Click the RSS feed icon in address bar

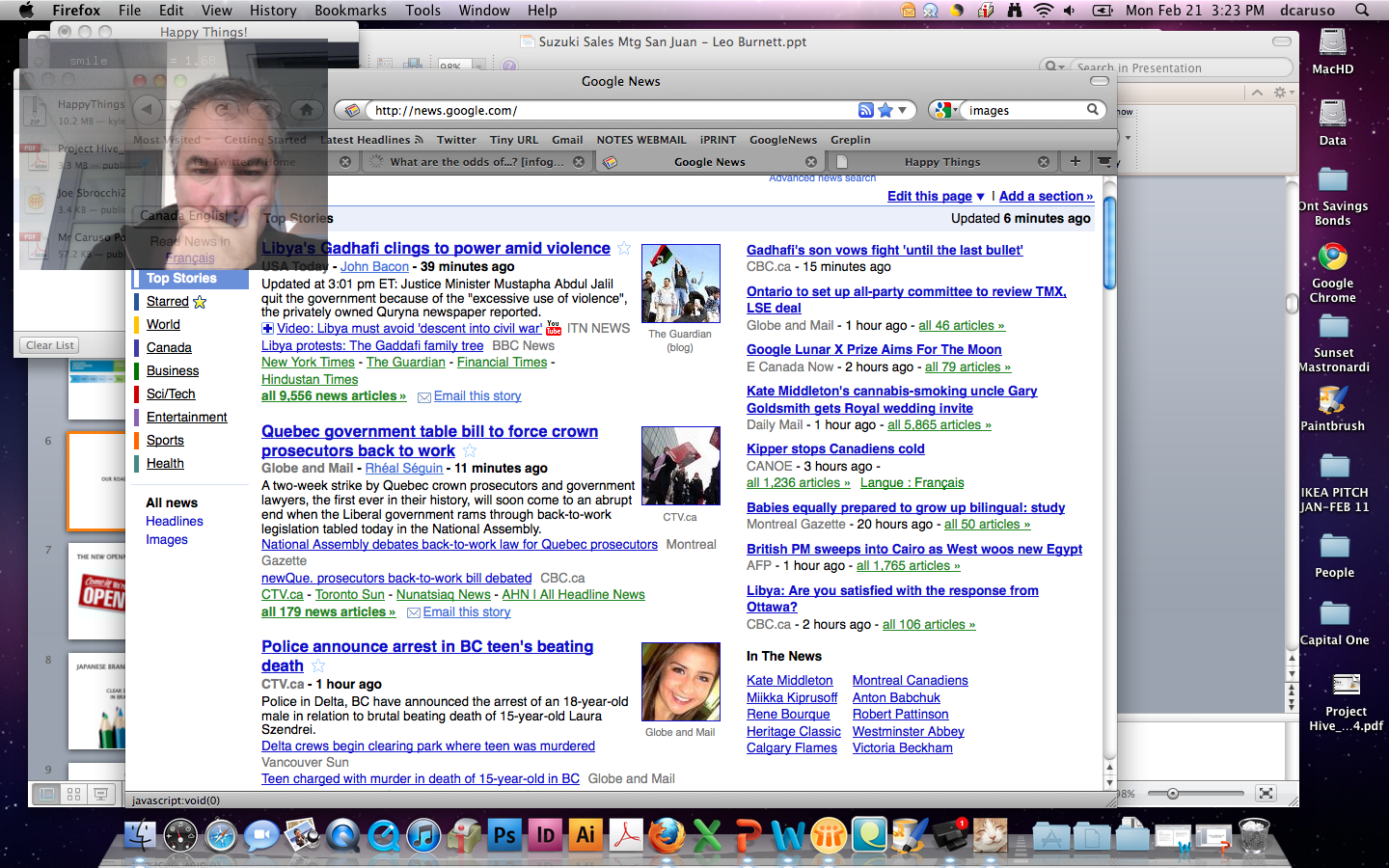point(866,110)
